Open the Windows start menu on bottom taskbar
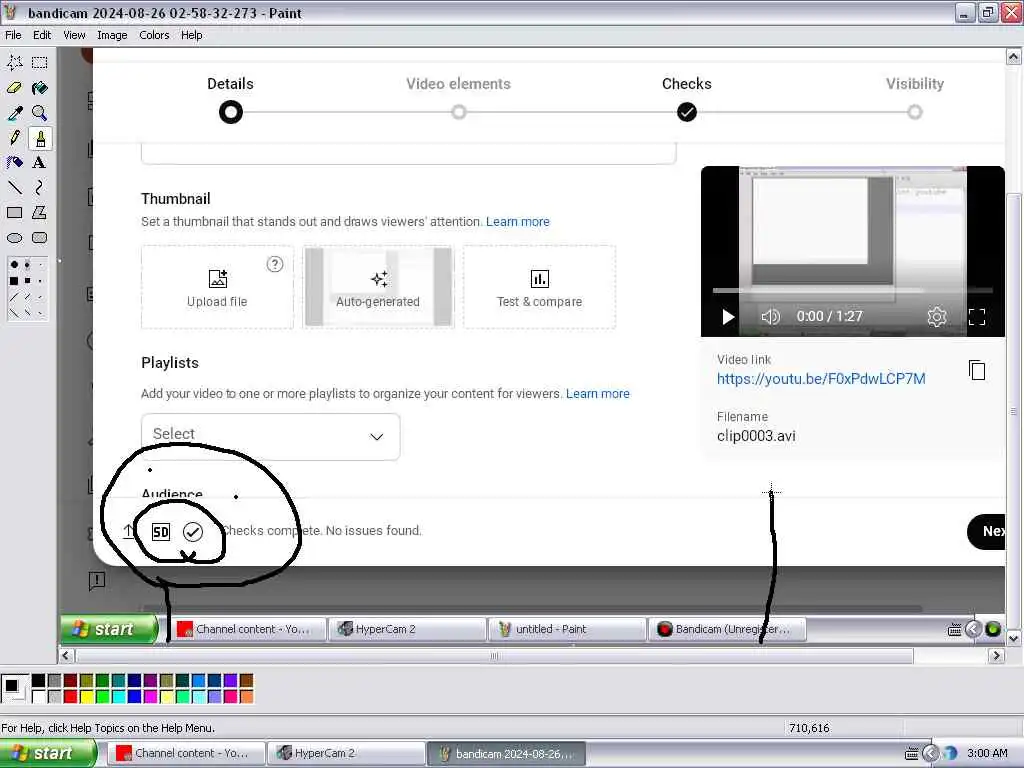The width and height of the screenshot is (1024, 768). pyautogui.click(x=48, y=754)
